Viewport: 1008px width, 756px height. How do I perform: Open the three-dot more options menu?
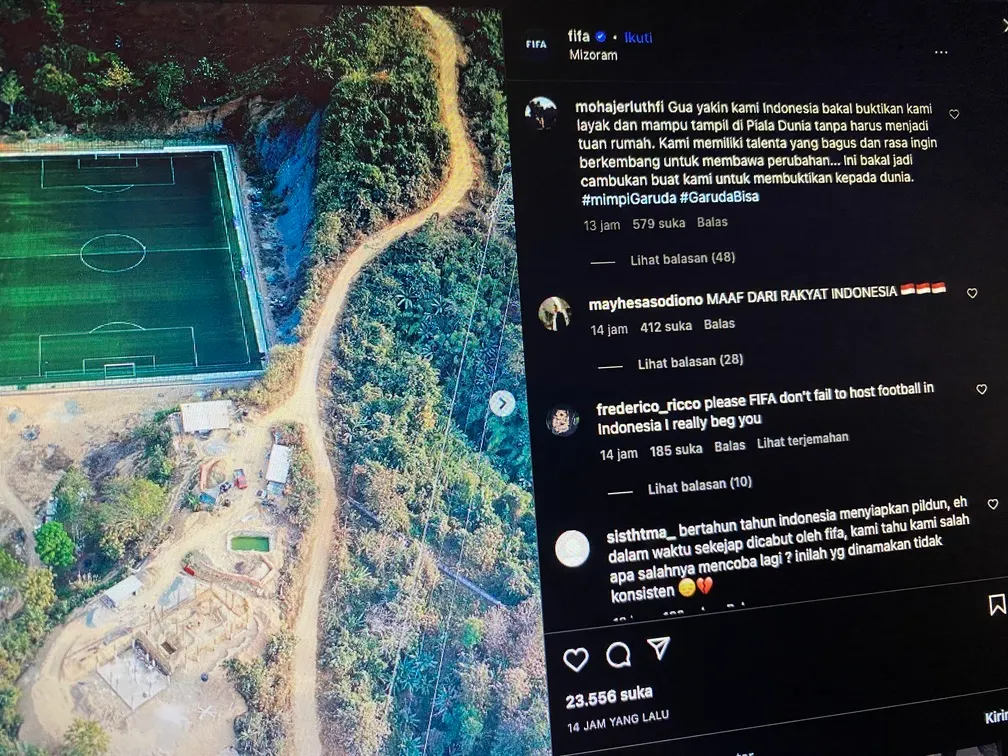click(x=941, y=52)
